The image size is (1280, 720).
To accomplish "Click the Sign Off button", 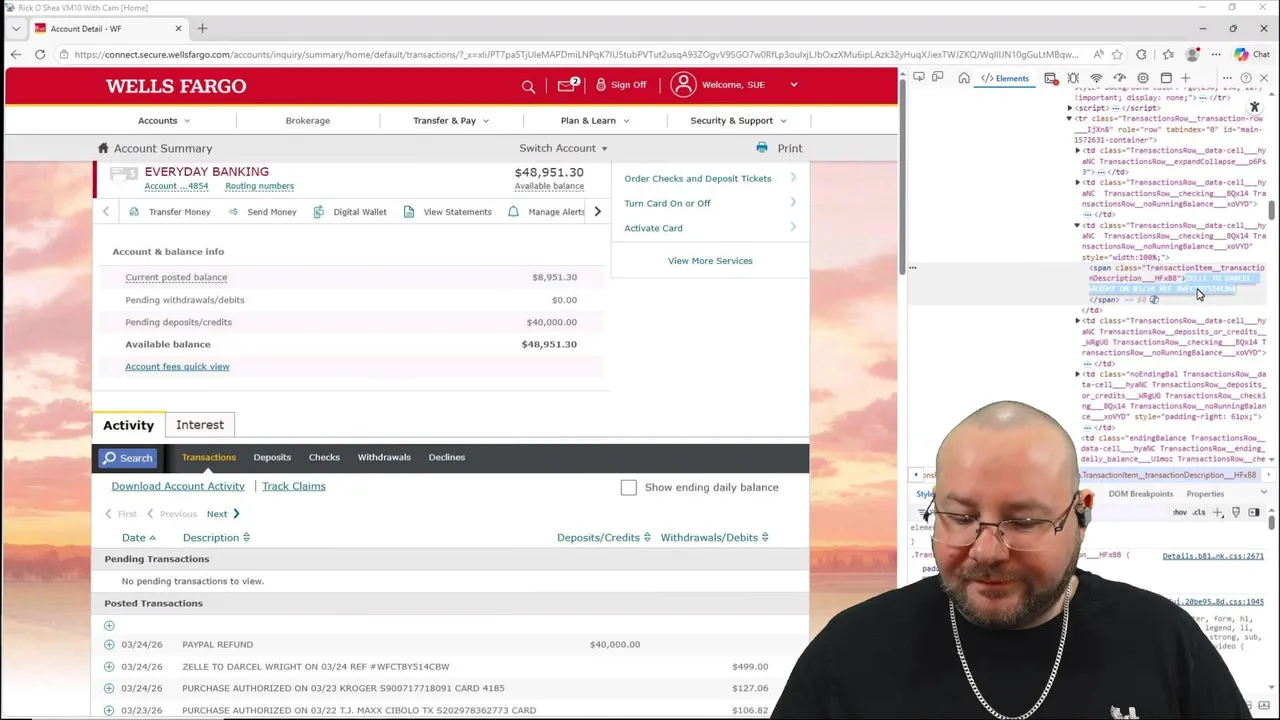I will tap(621, 85).
